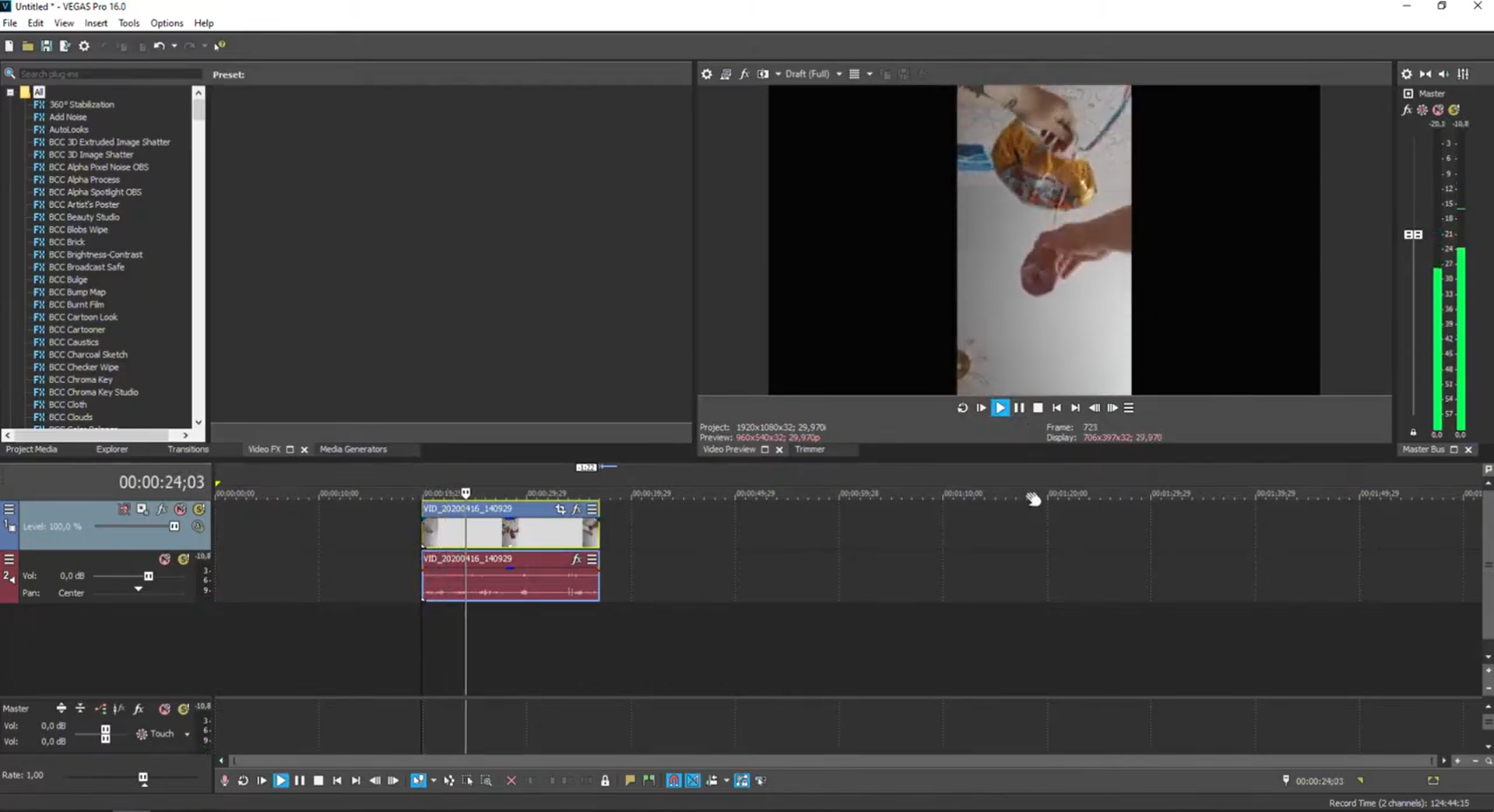The image size is (1494, 812).
Task: Toggle Loop Playback in transport bar
Action: click(x=243, y=781)
